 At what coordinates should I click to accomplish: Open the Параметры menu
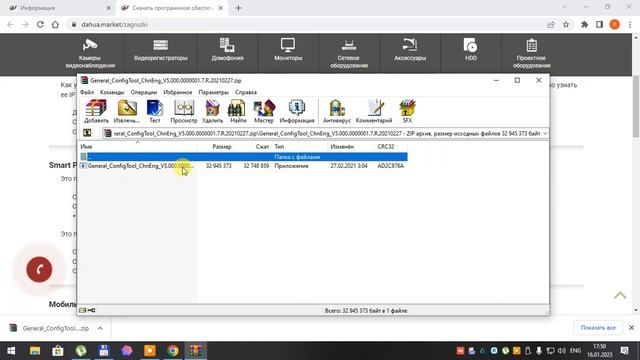(213, 92)
